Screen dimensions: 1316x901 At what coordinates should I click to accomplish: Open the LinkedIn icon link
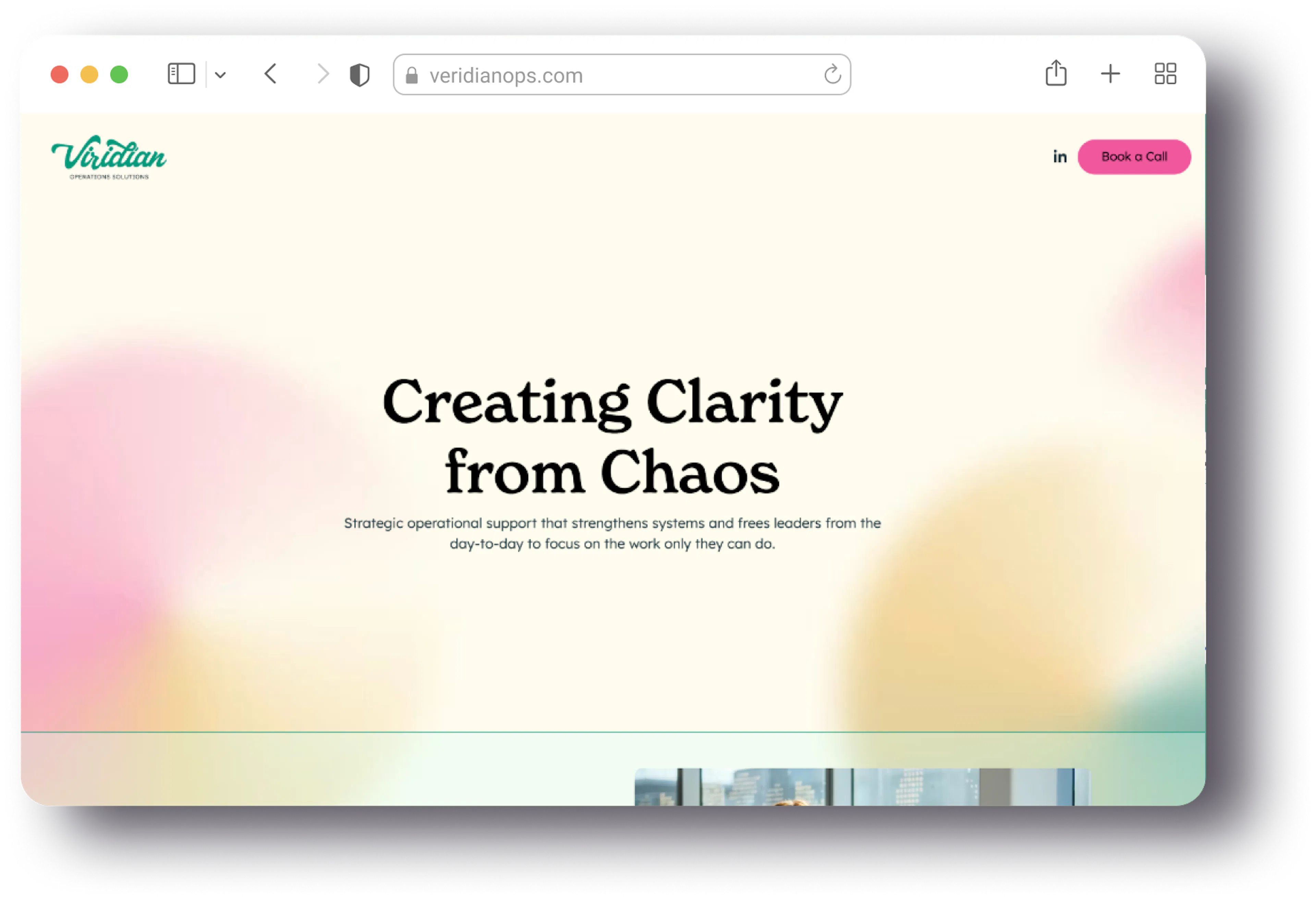[x=1060, y=157]
